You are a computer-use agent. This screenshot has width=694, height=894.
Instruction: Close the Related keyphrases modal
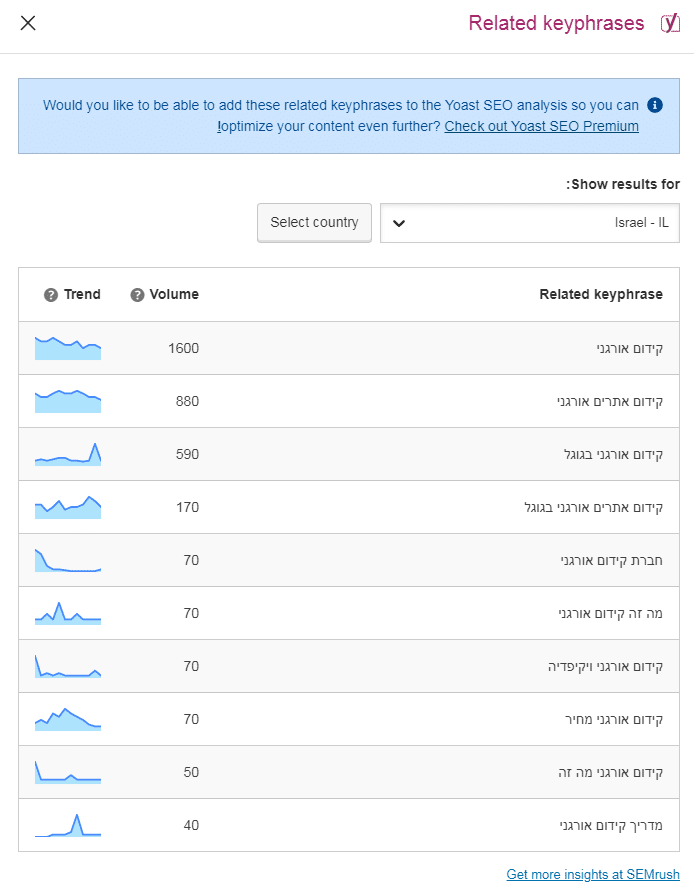(28, 23)
